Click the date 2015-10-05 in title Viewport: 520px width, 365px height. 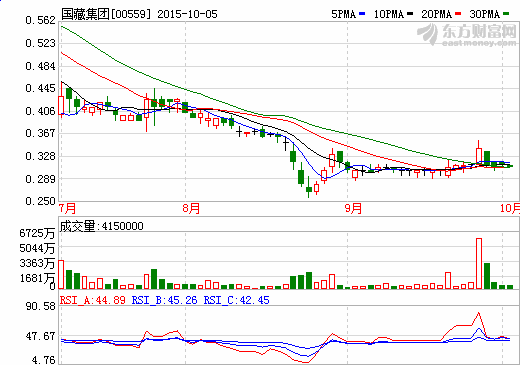pyautogui.click(x=187, y=14)
